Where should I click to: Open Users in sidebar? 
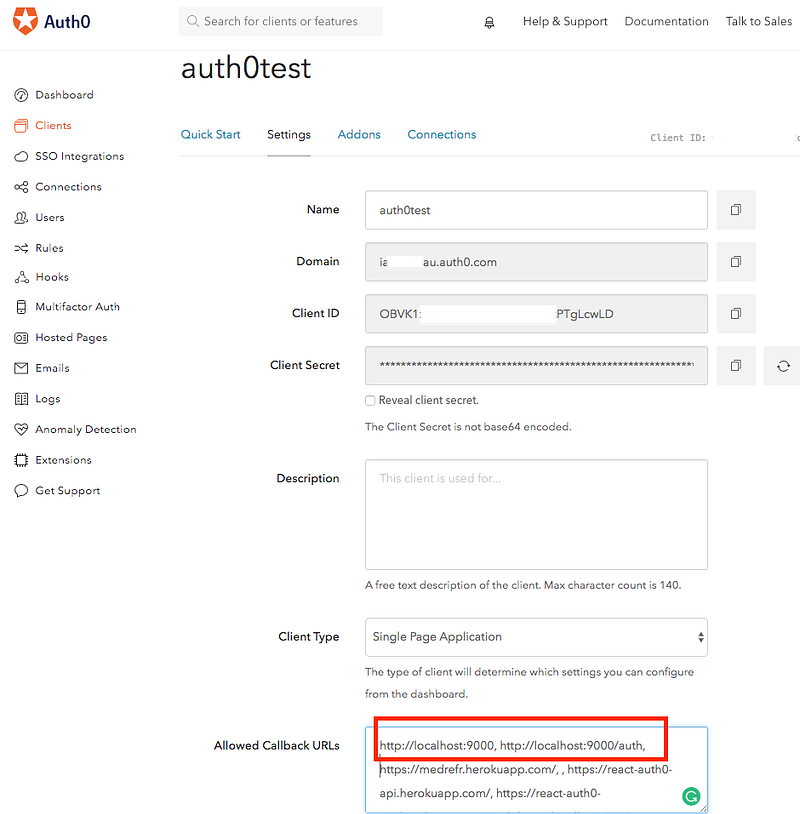pos(50,218)
